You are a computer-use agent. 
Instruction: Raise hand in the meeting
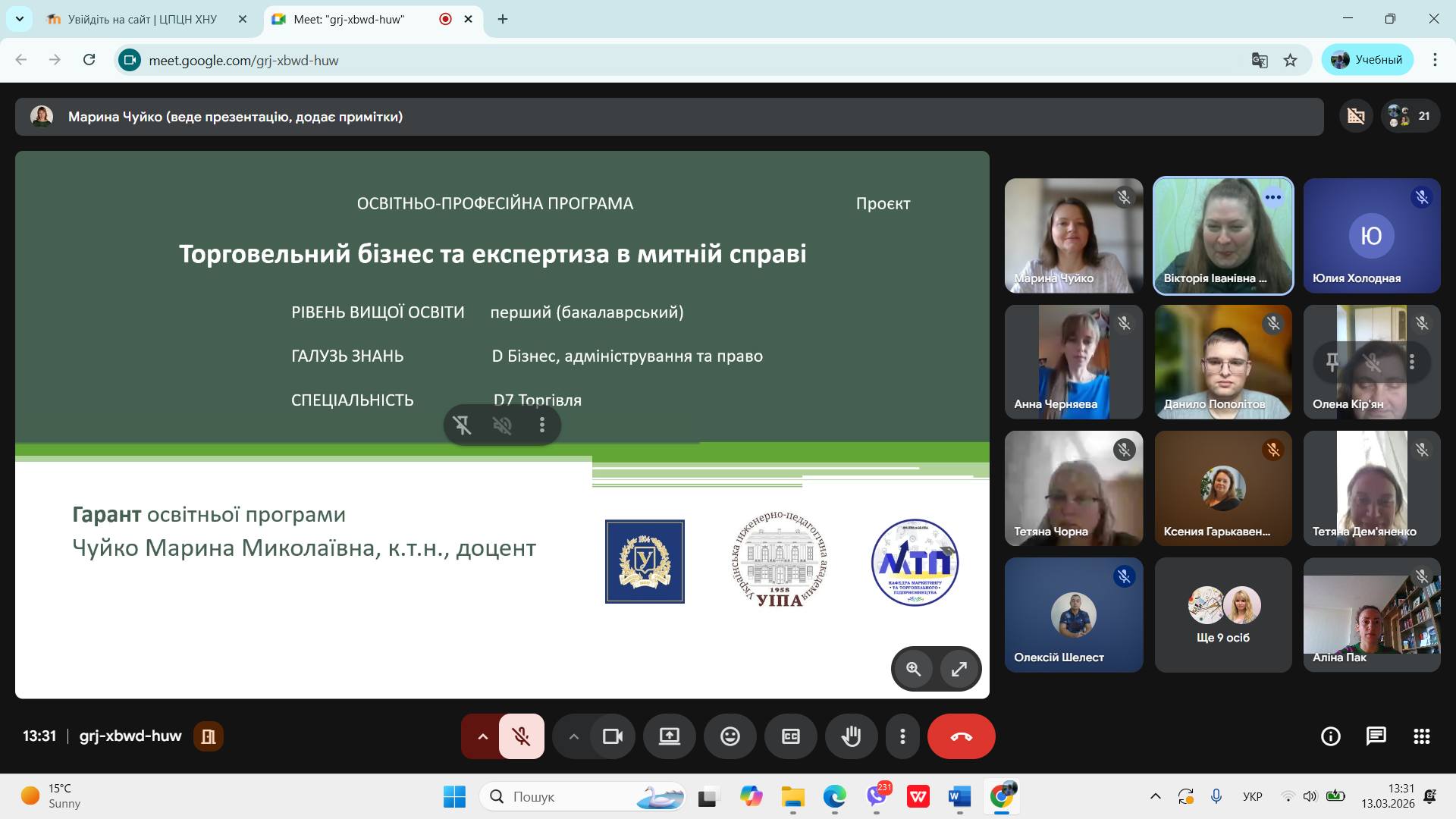851,736
